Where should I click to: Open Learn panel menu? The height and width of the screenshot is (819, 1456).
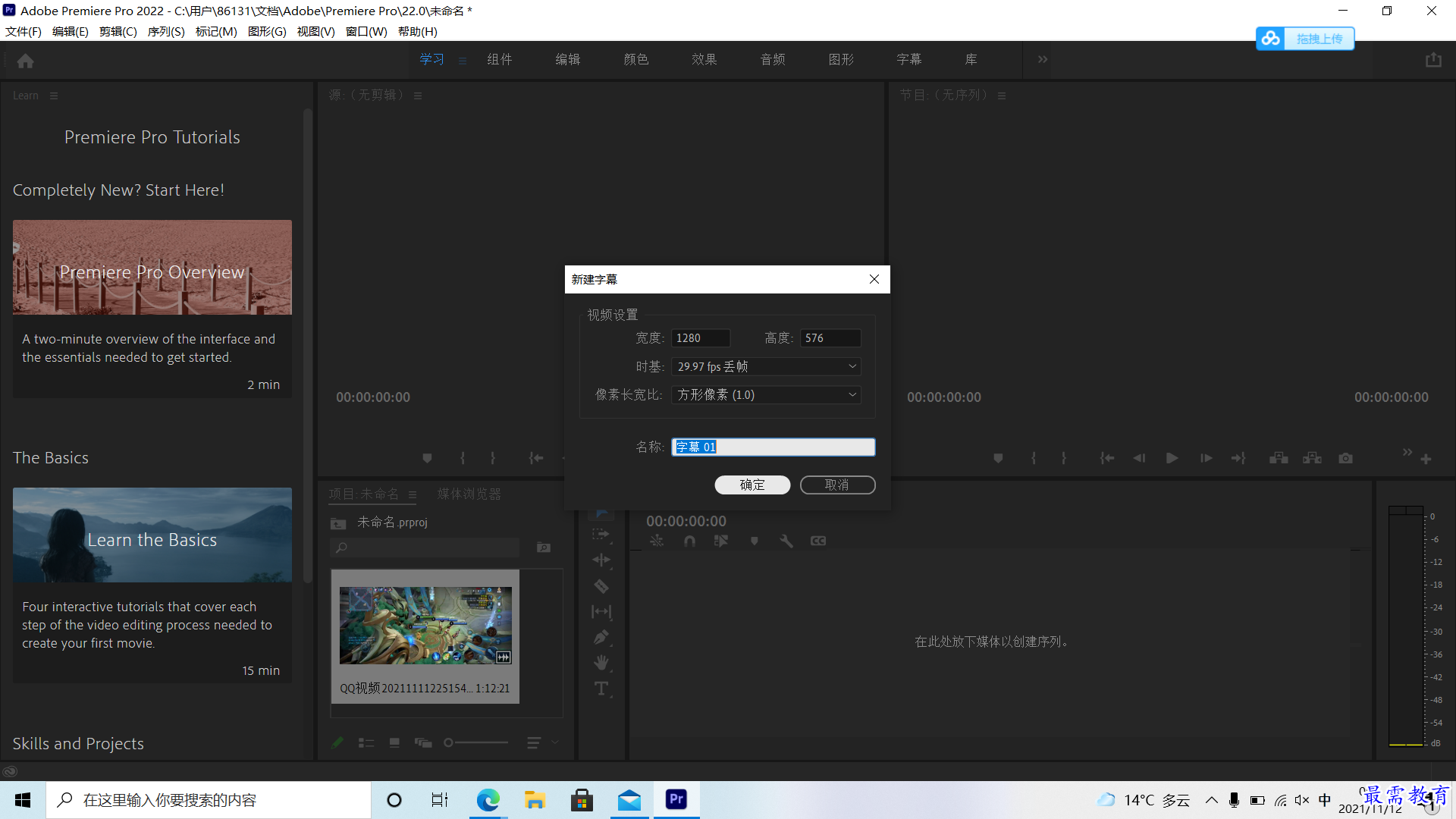[54, 96]
